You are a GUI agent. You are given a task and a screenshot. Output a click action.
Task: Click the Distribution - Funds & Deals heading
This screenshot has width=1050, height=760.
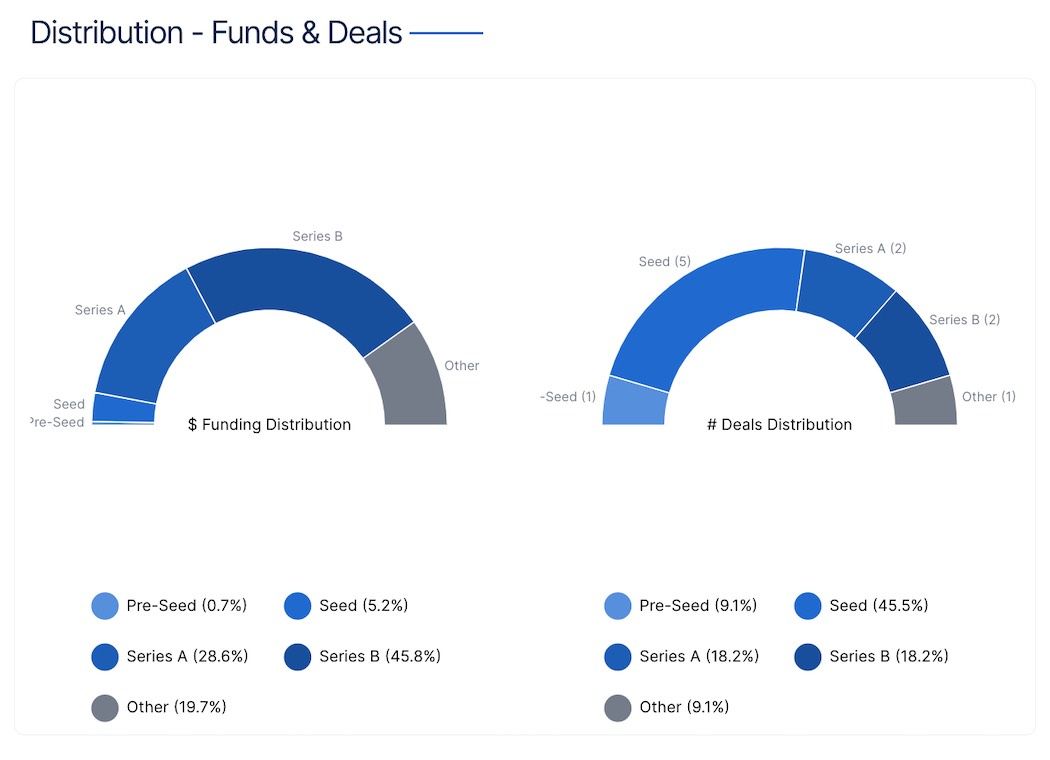coord(216,33)
